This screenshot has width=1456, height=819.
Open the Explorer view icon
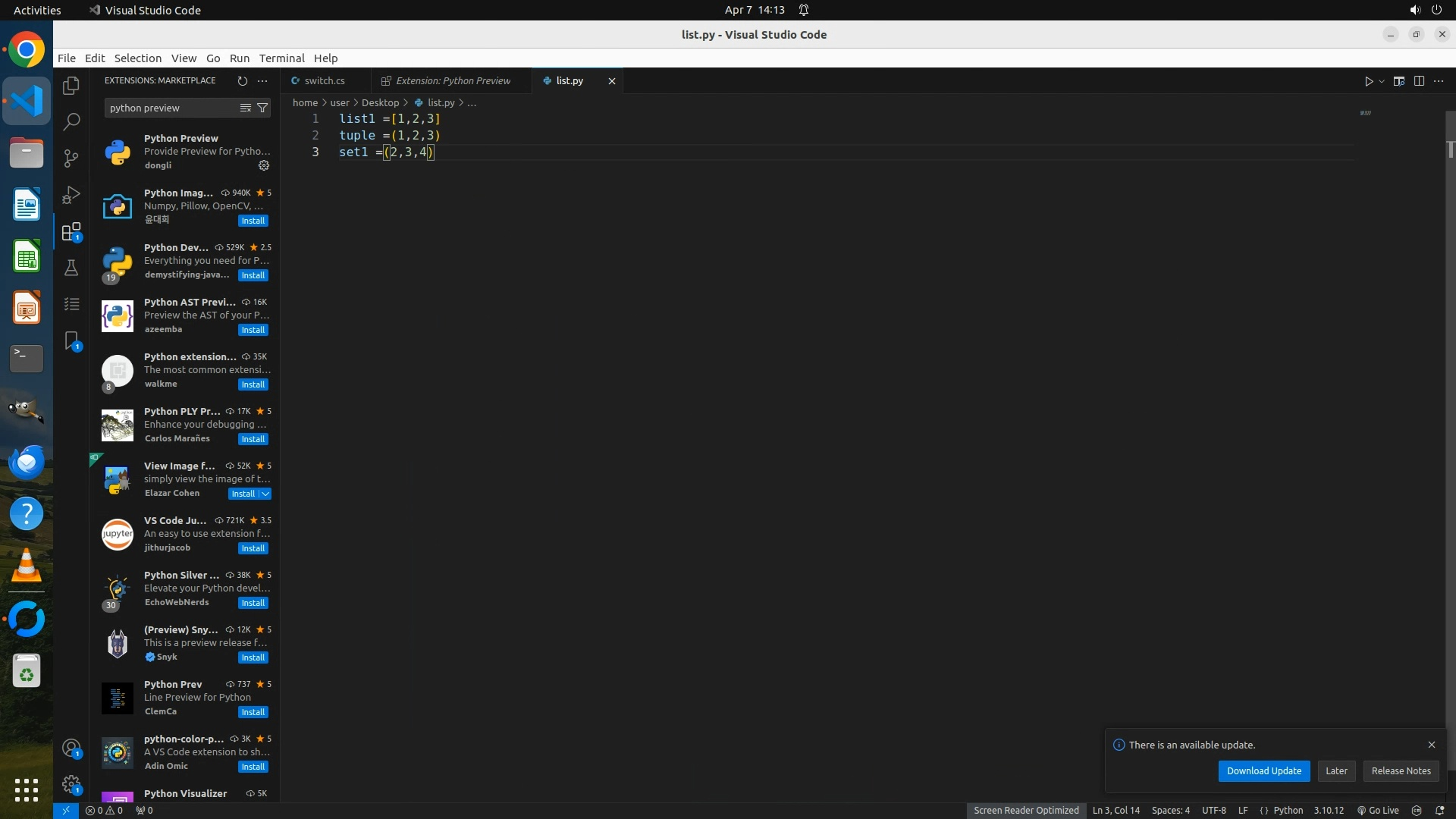pyautogui.click(x=71, y=86)
